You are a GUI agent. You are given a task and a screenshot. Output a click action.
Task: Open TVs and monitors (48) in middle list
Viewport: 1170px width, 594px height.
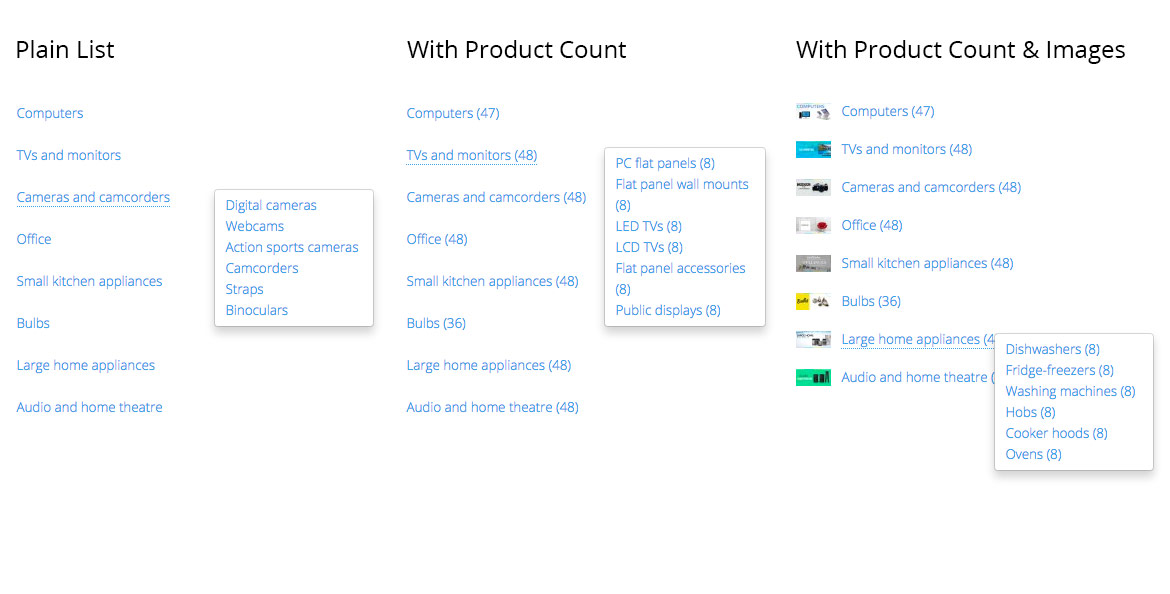tap(472, 155)
